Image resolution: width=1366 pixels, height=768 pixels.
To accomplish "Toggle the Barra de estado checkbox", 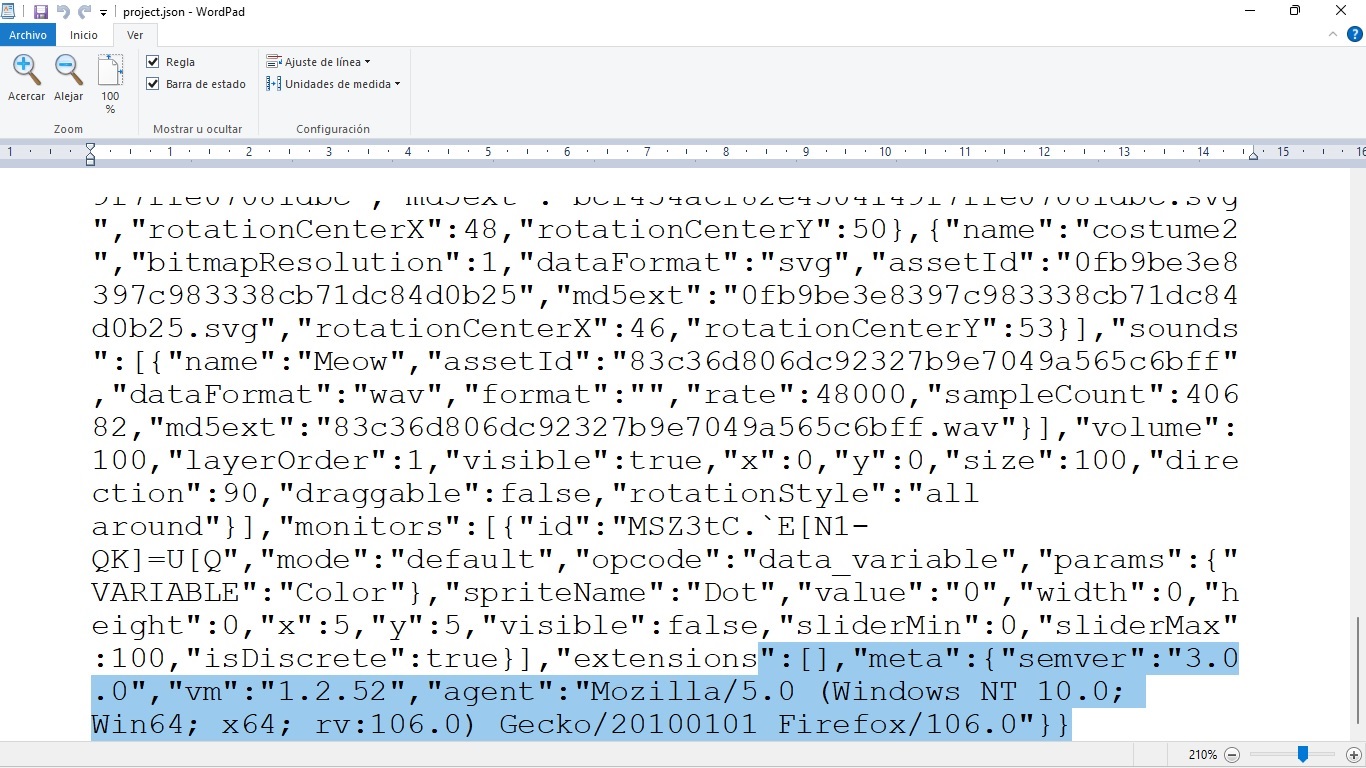I will [153, 84].
